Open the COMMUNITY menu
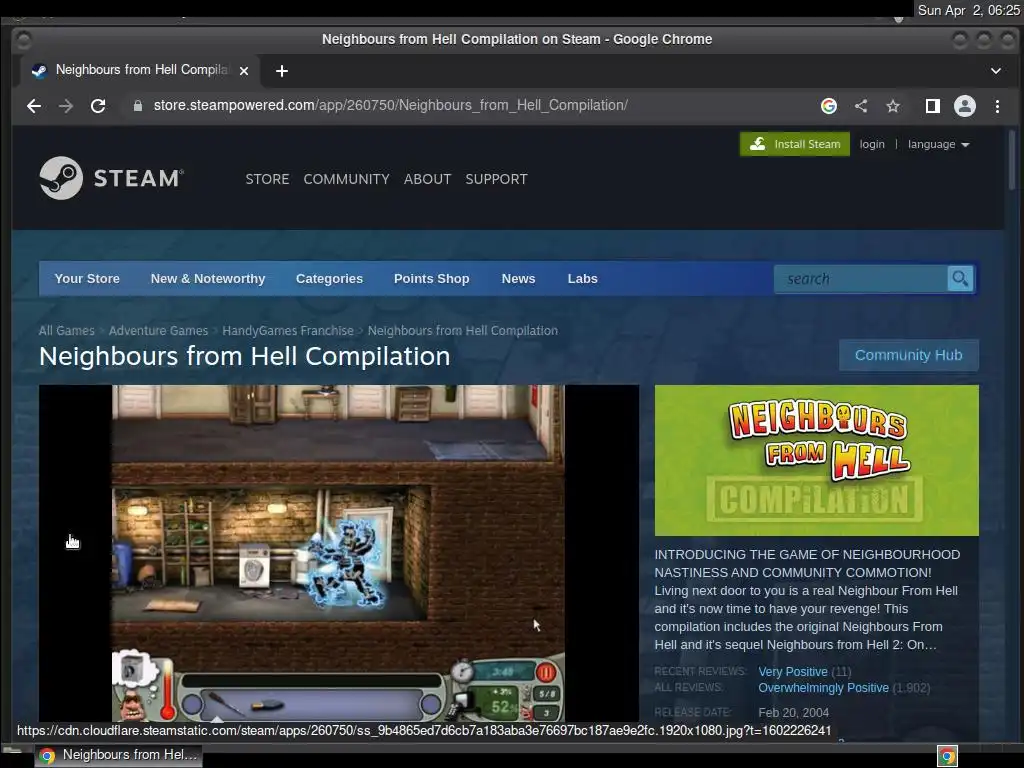This screenshot has height=768, width=1024. pos(346,179)
